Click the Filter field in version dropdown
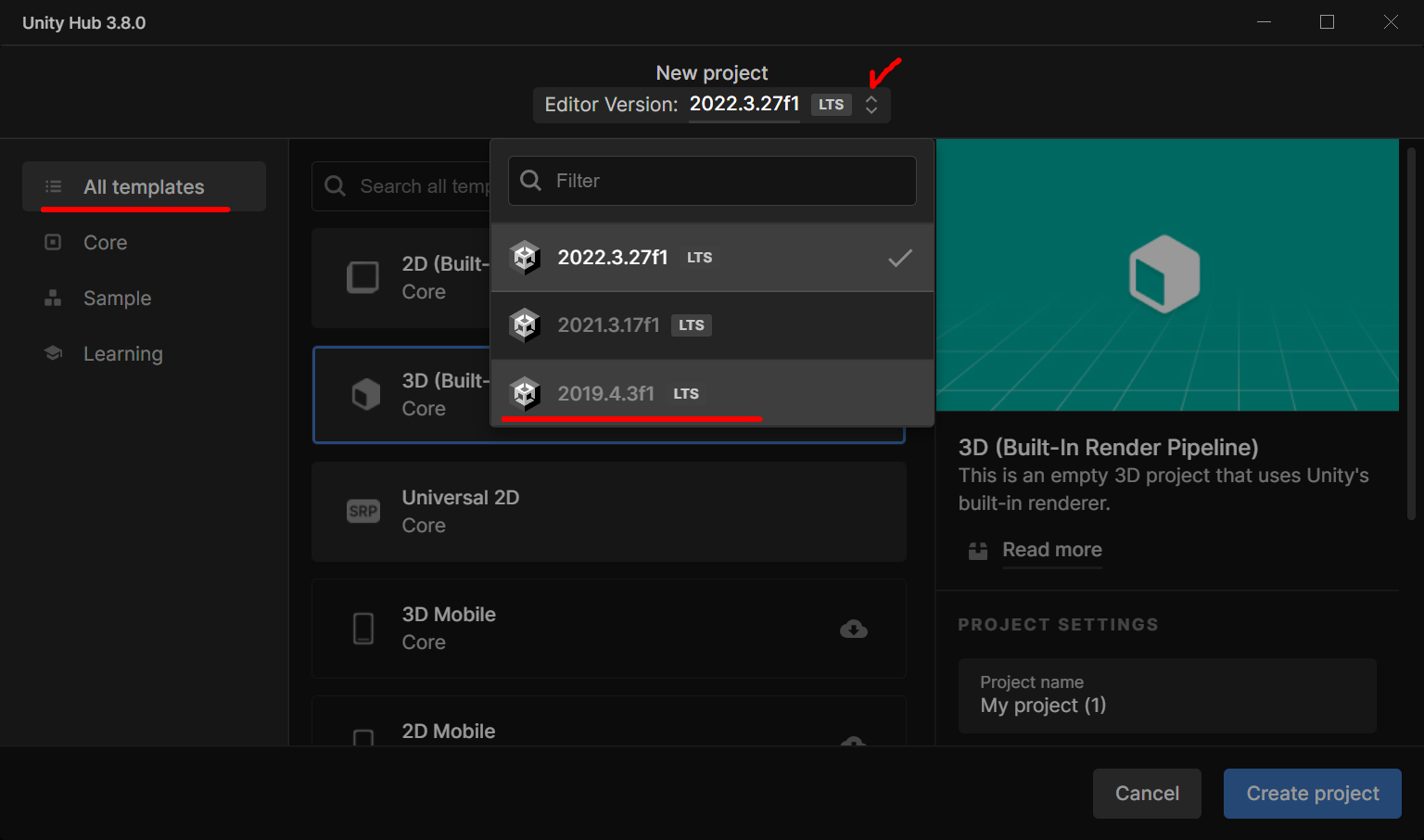The height and width of the screenshot is (840, 1424). pyautogui.click(x=712, y=181)
